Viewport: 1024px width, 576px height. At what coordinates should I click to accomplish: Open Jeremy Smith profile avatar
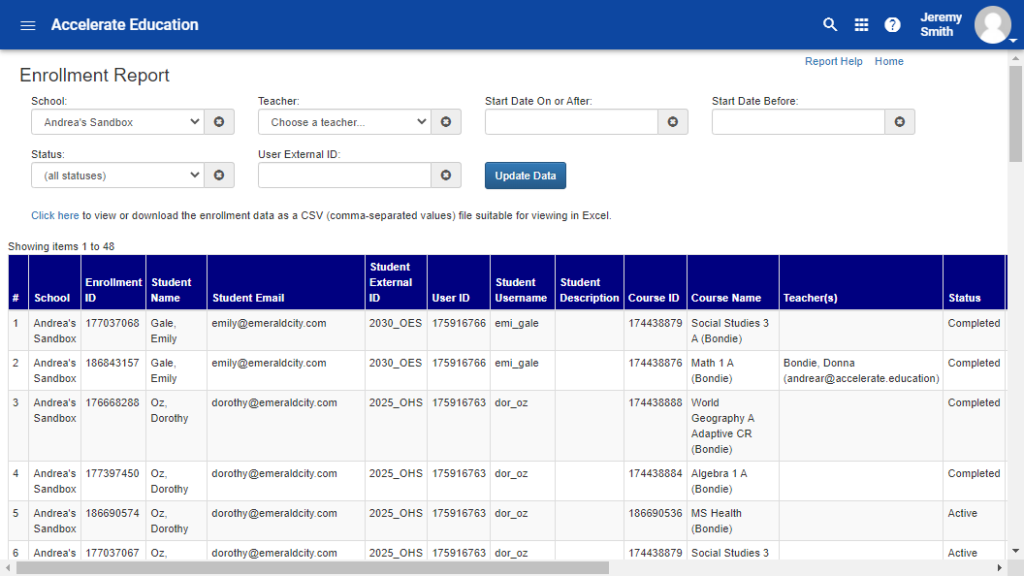pos(993,25)
